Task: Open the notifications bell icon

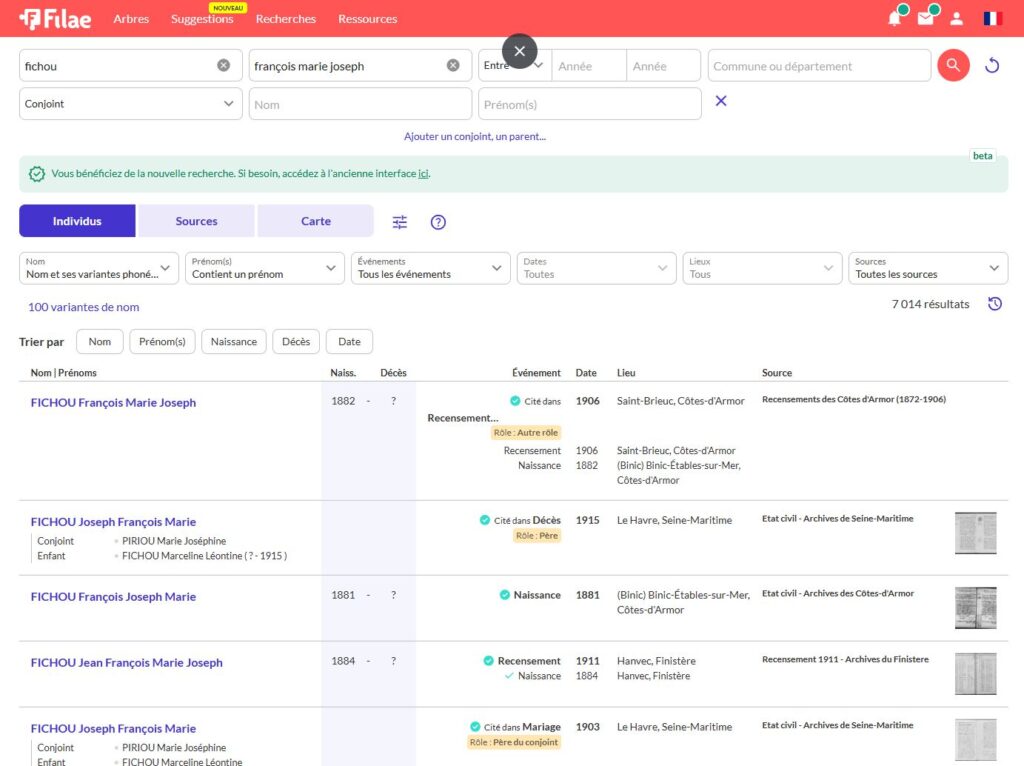Action: pos(894,19)
